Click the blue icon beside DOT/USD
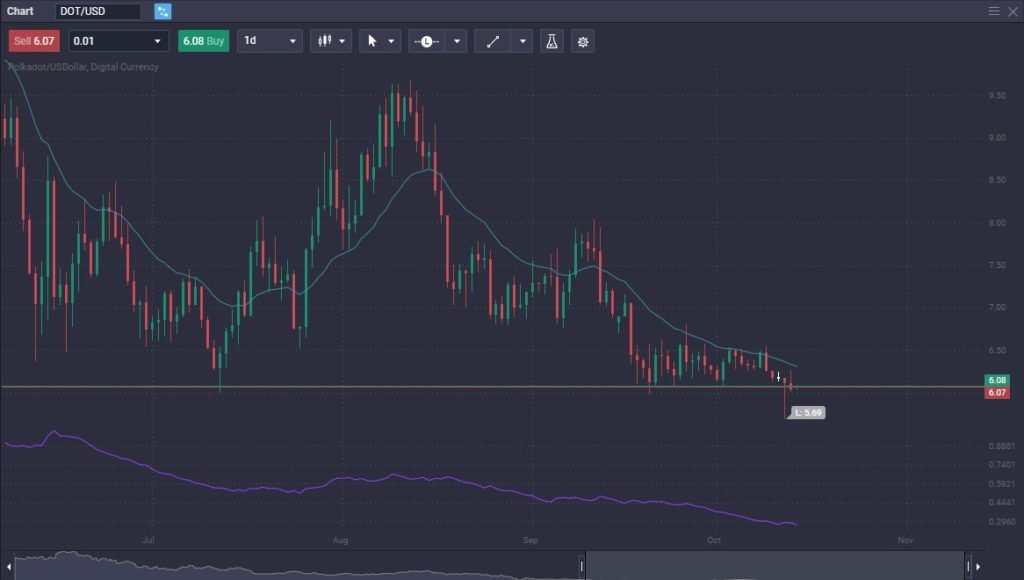1024x580 pixels. coord(160,11)
